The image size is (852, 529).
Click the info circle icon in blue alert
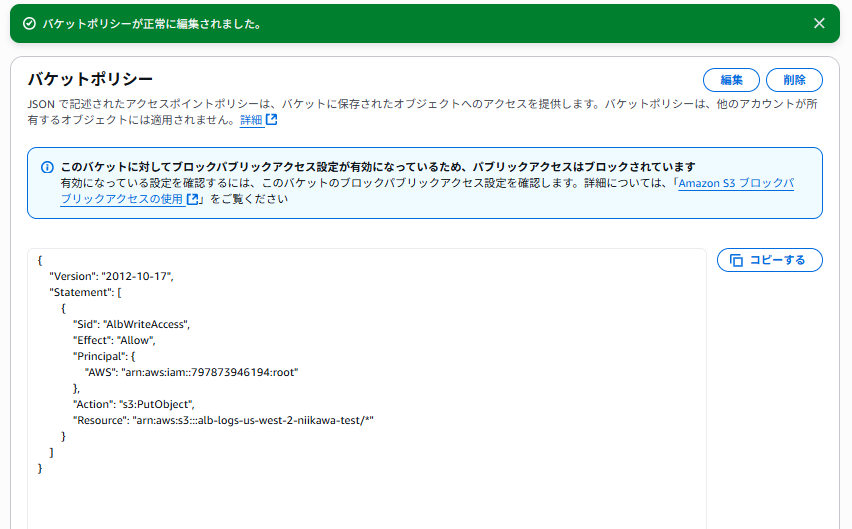coord(47,167)
